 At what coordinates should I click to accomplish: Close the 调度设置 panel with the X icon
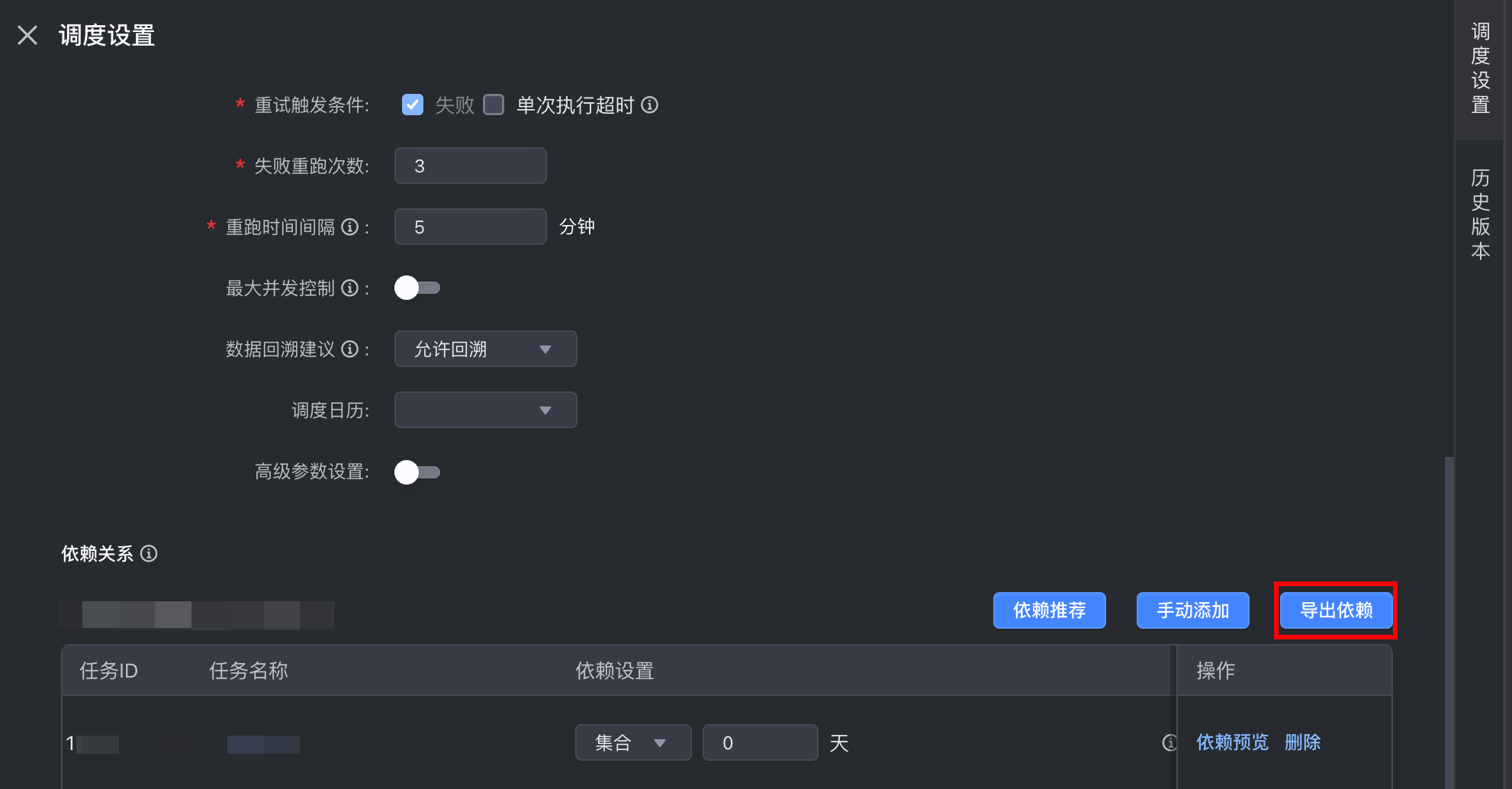[x=27, y=35]
